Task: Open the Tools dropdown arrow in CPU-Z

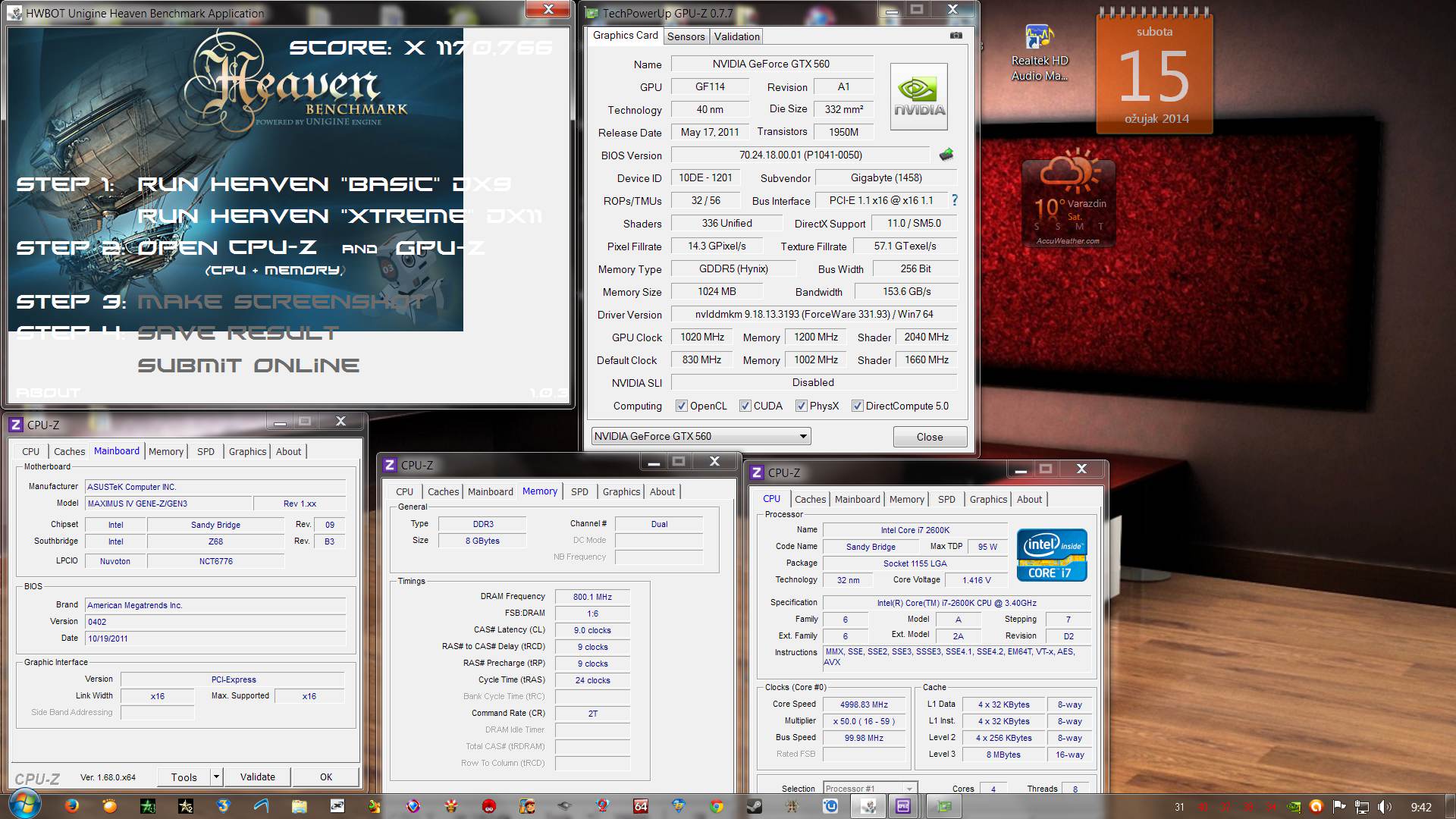Action: pos(216,777)
